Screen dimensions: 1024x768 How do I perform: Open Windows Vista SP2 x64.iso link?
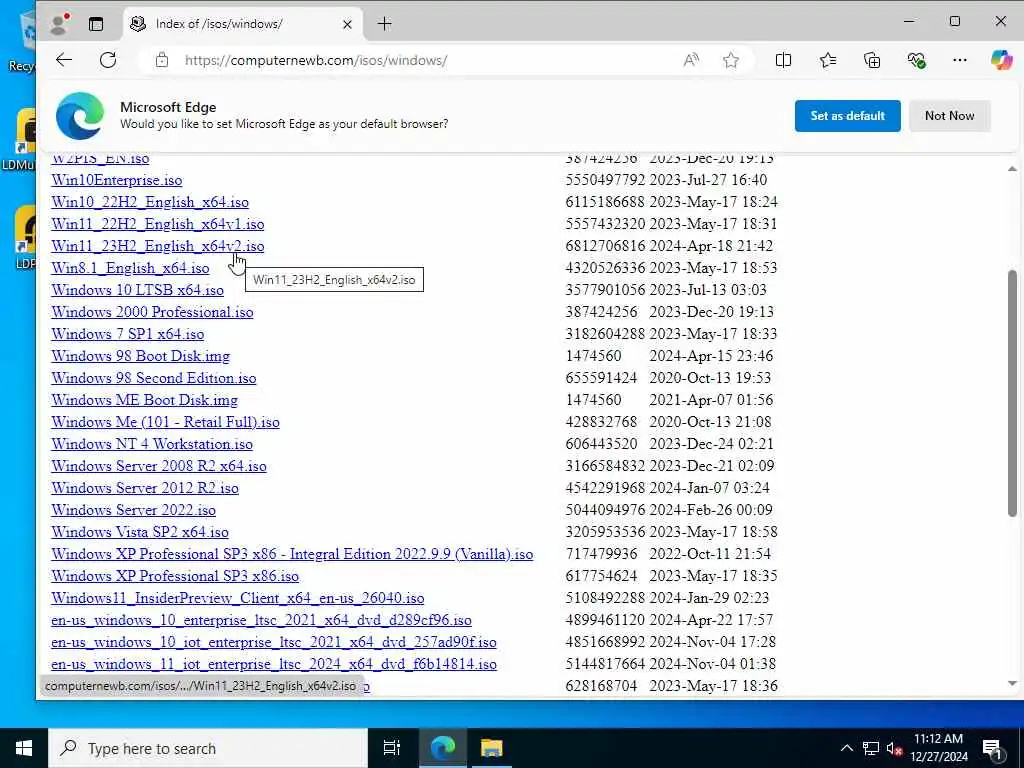[140, 532]
